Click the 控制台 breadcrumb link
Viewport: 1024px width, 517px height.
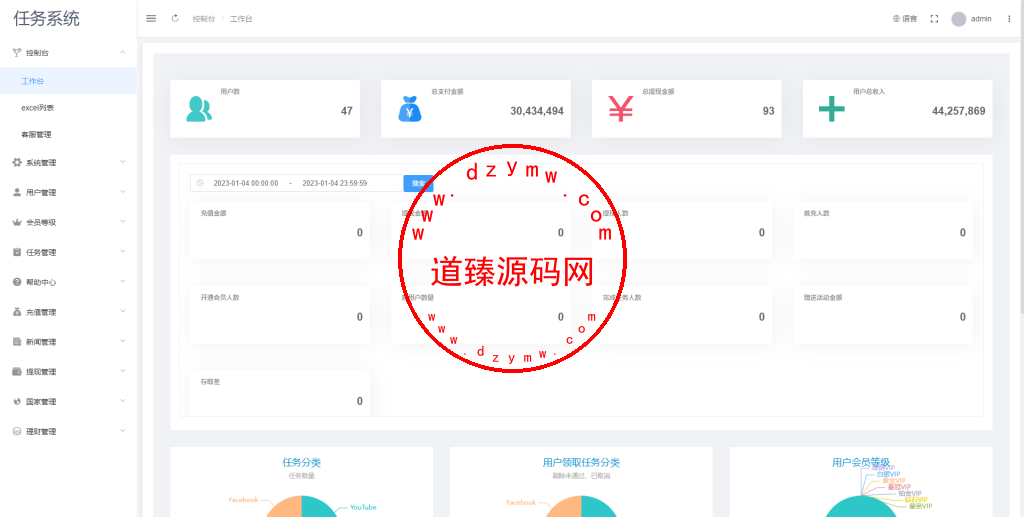click(204, 19)
